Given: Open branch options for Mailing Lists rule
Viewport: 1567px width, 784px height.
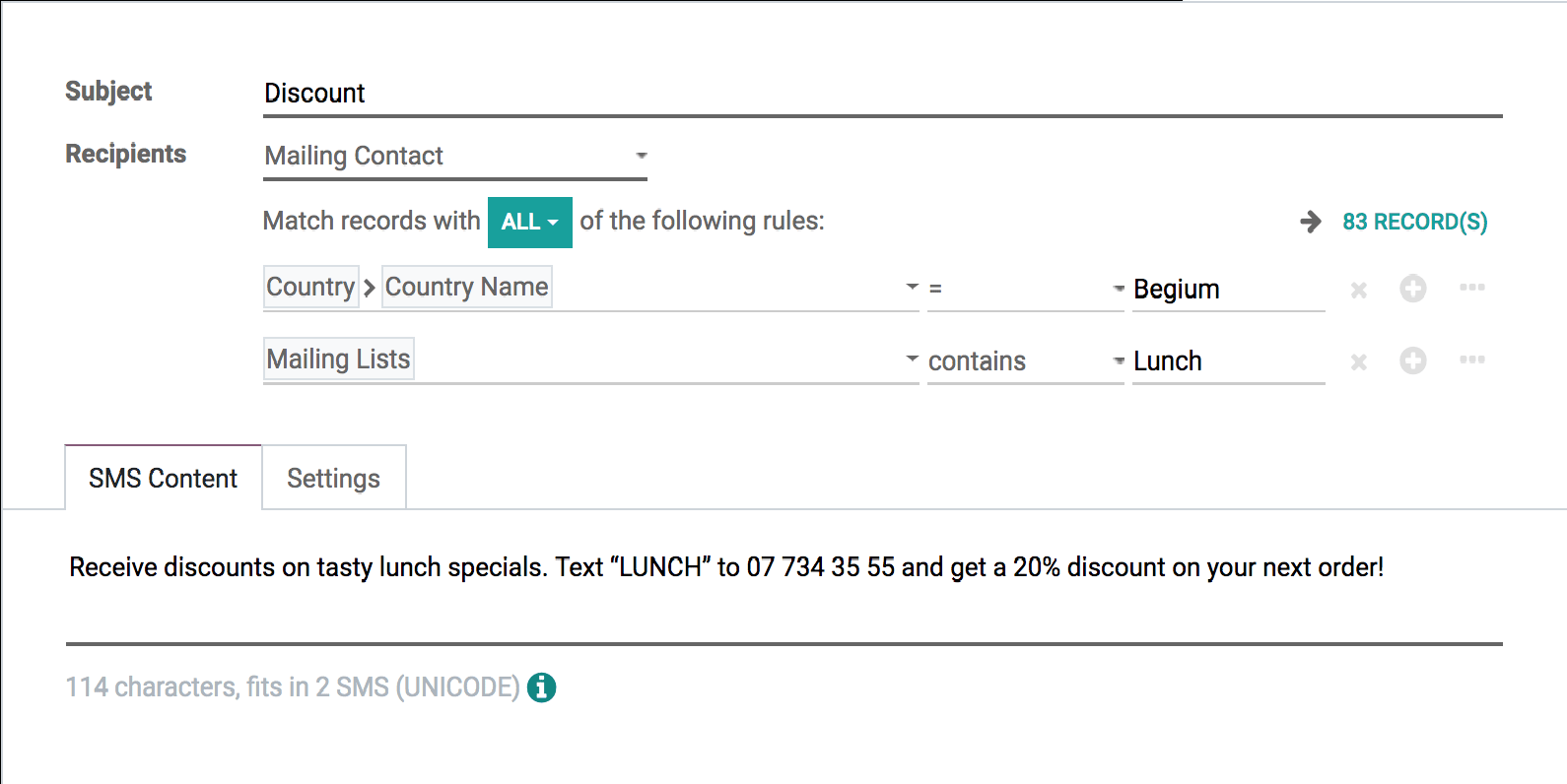Looking at the screenshot, I should click(1472, 359).
